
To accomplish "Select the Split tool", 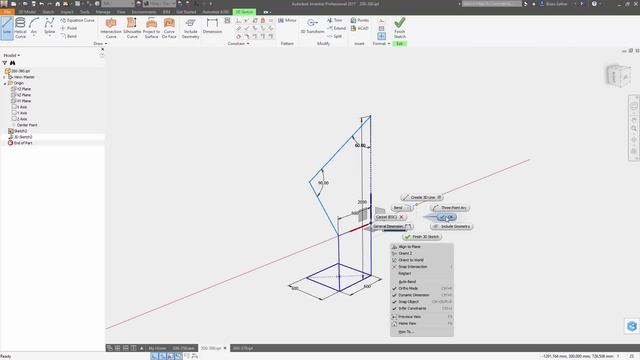I will [334, 36].
